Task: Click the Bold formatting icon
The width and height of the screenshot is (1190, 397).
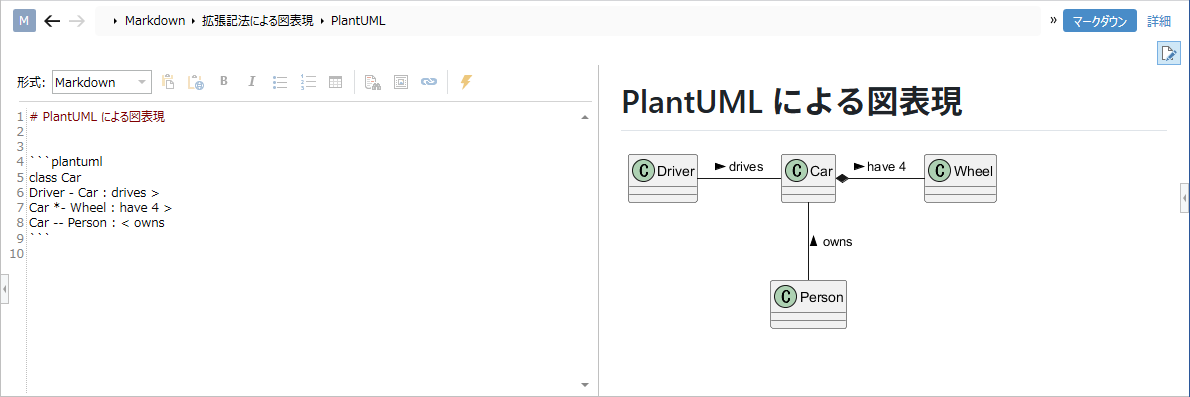Action: pos(224,82)
